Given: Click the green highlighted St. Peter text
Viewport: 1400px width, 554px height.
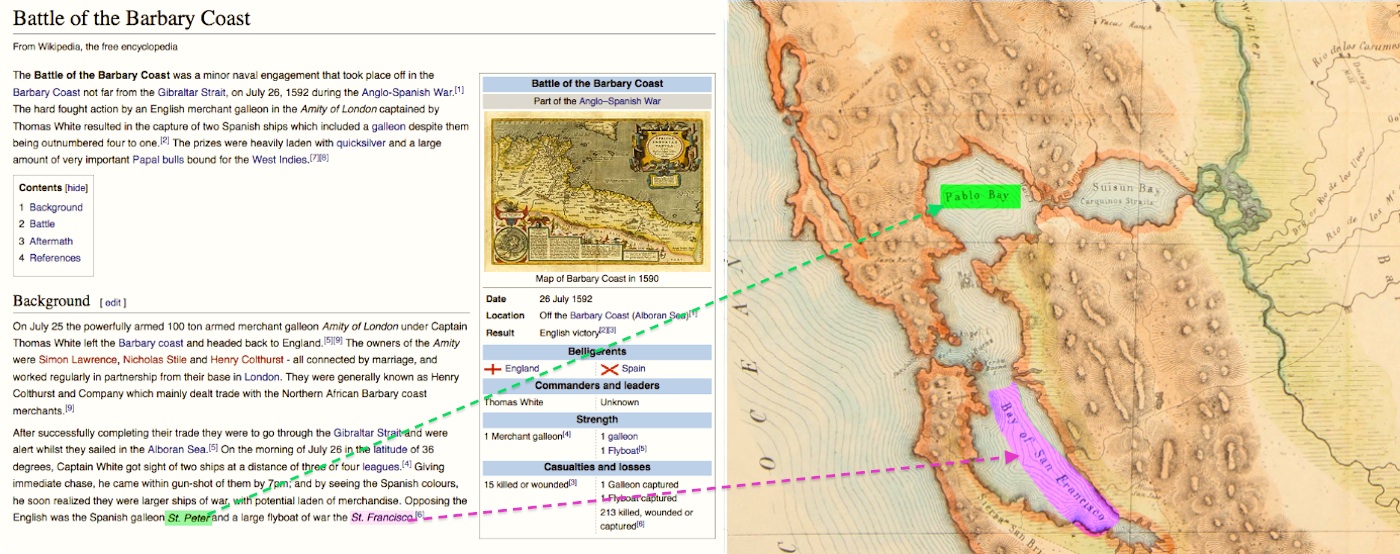Looking at the screenshot, I should (188, 518).
